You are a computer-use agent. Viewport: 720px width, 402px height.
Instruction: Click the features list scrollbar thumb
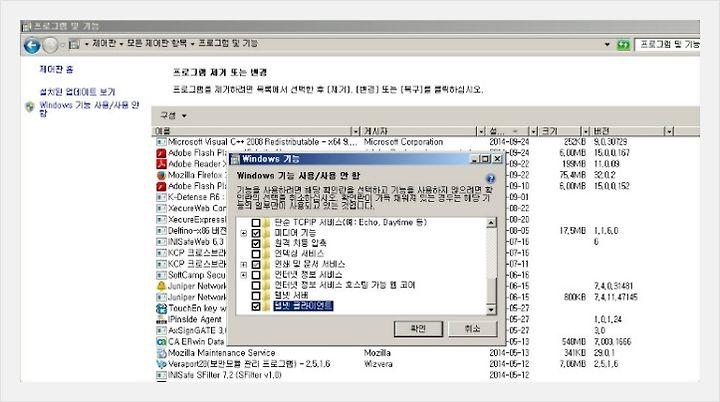(x=491, y=290)
